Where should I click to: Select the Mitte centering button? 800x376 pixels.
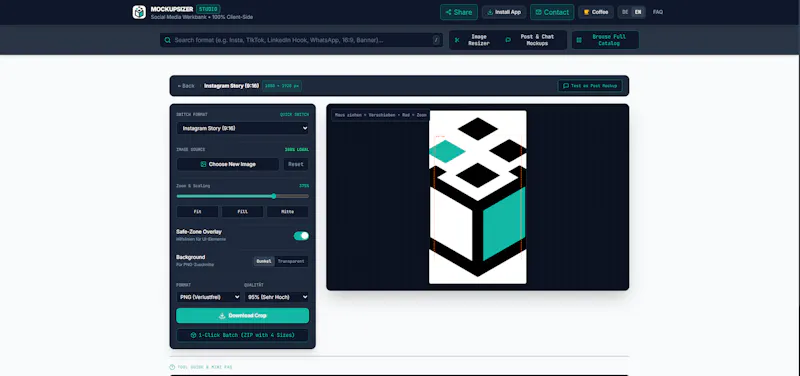[287, 212]
